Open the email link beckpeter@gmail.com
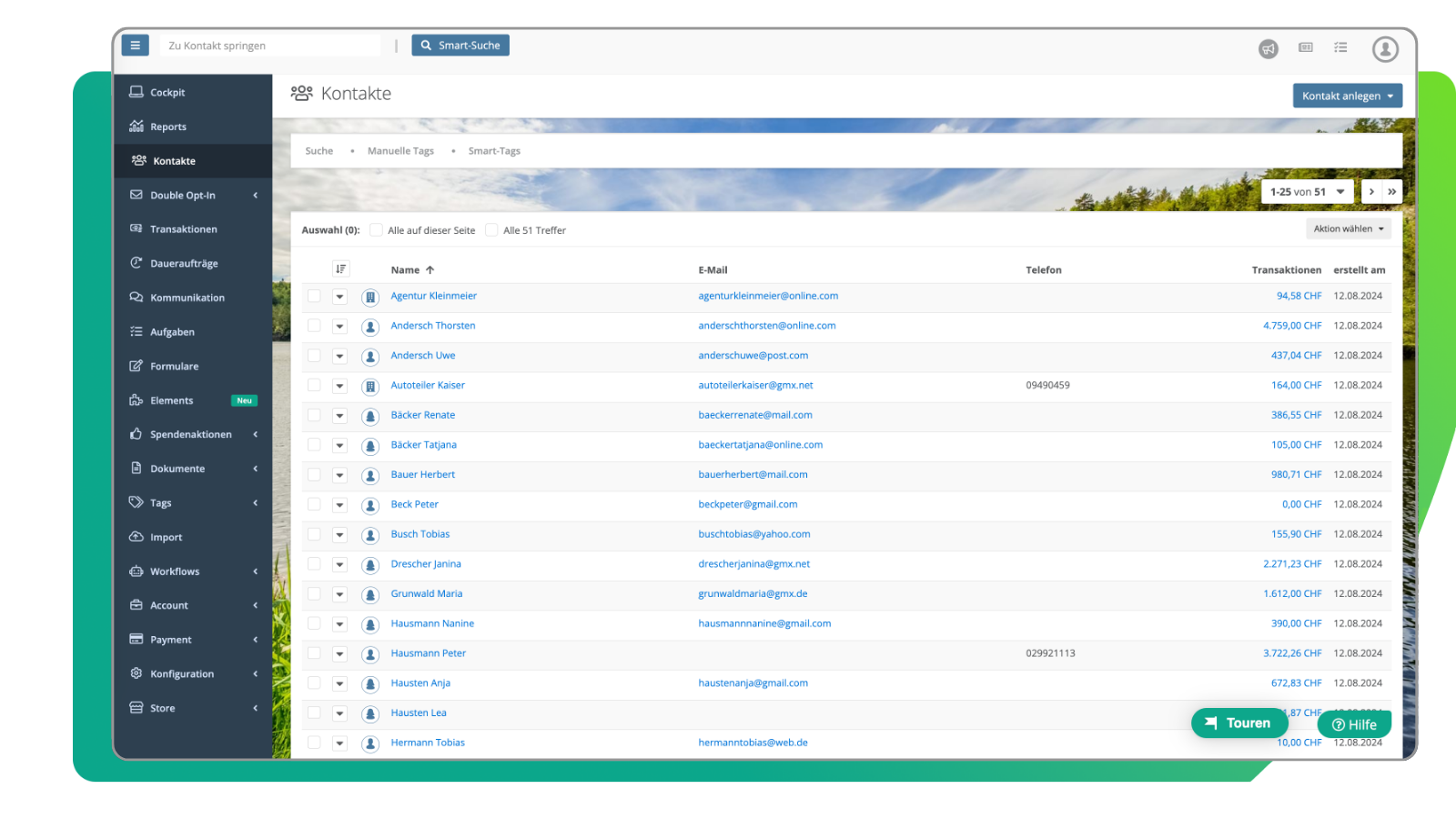This screenshot has height=819, width=1456. click(x=748, y=504)
